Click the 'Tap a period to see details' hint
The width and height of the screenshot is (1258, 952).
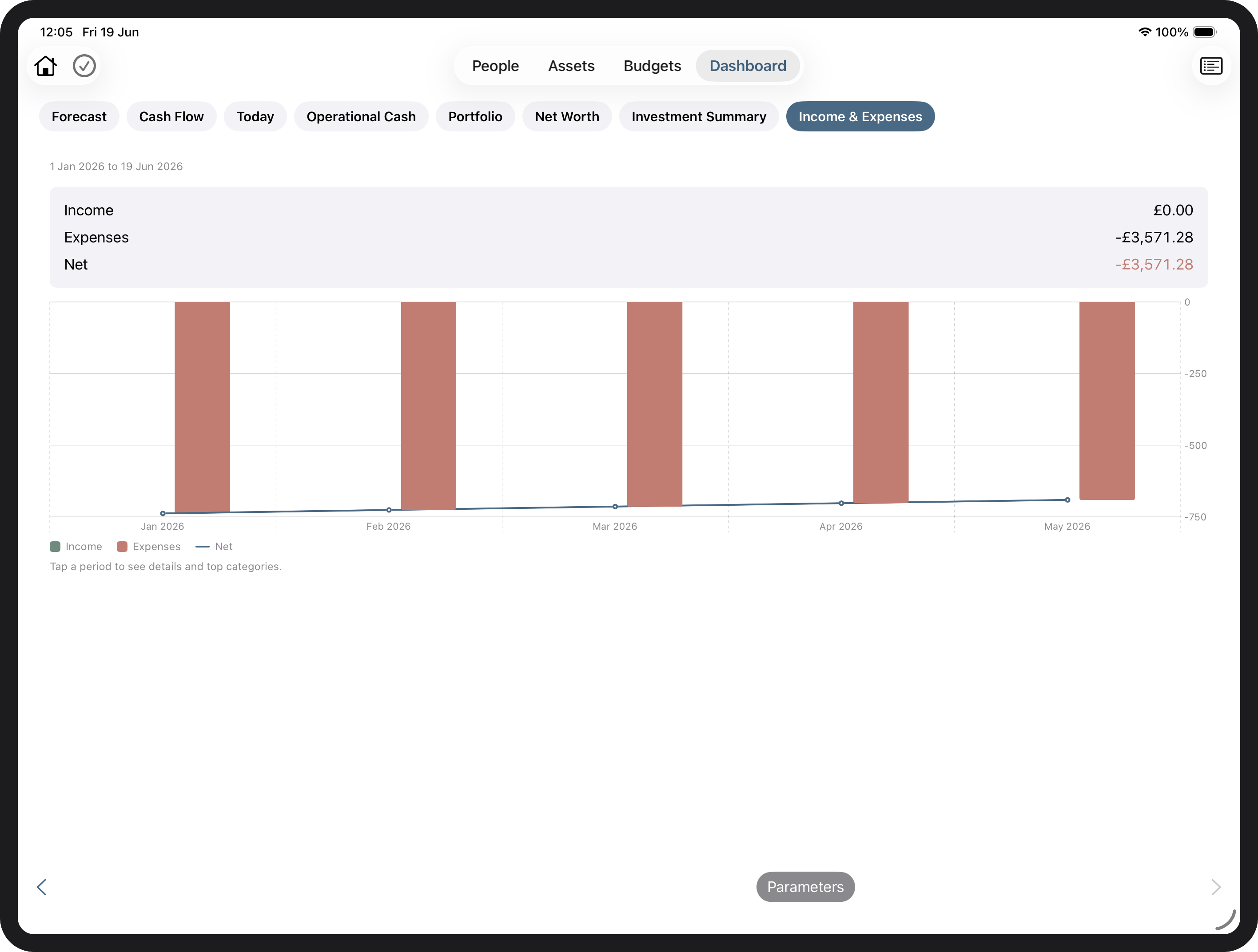click(x=166, y=567)
